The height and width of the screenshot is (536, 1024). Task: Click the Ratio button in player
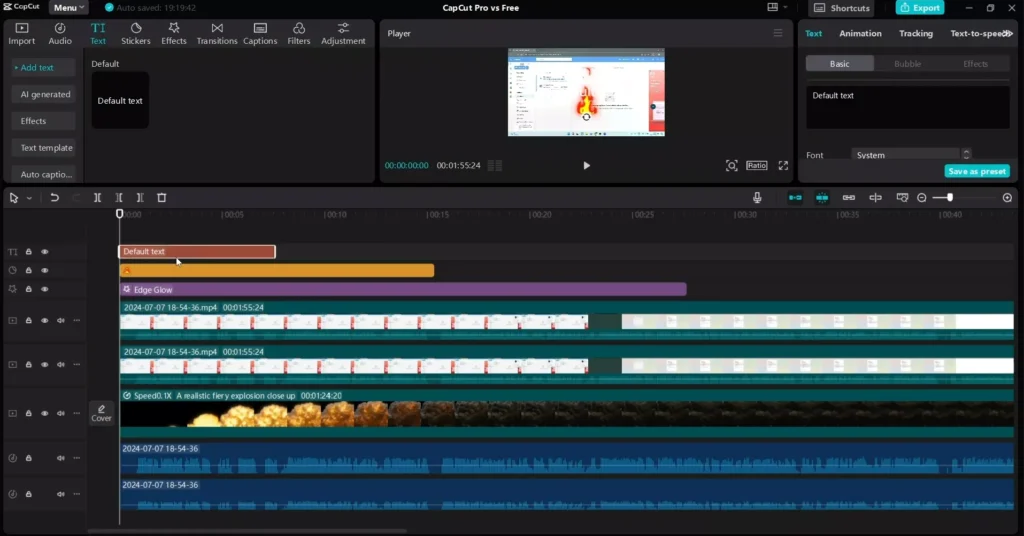(x=756, y=165)
